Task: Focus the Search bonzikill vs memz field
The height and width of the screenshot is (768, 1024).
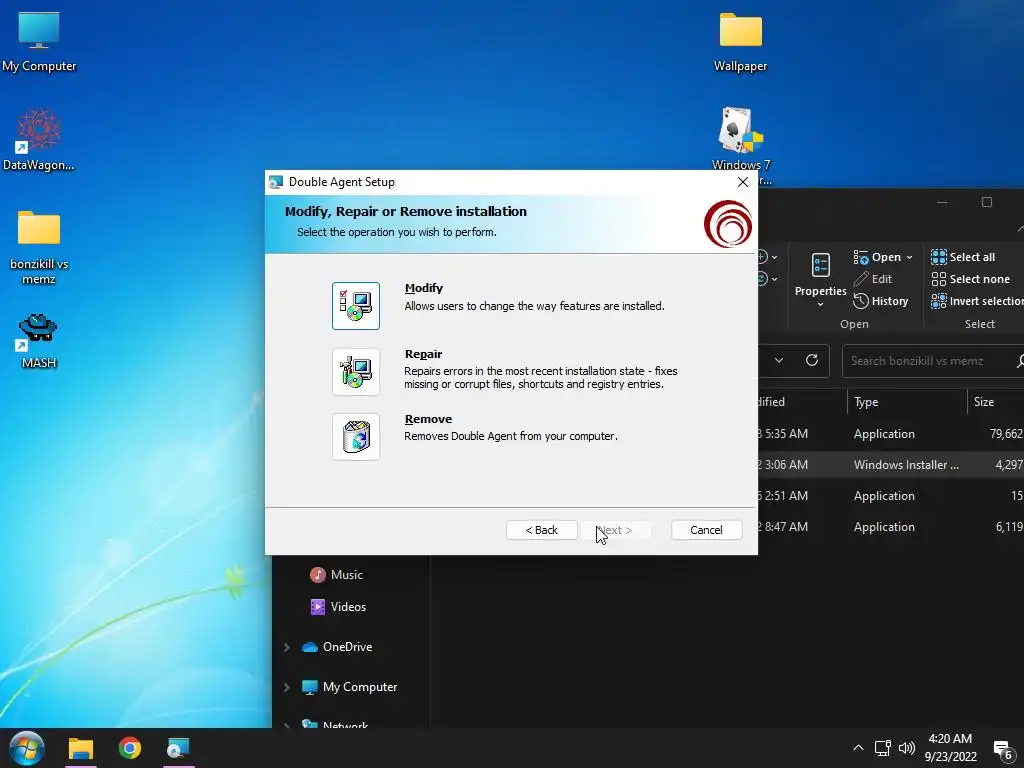Action: click(933, 361)
